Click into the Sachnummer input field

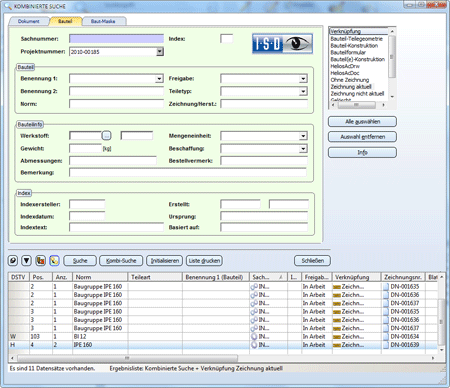(116, 39)
